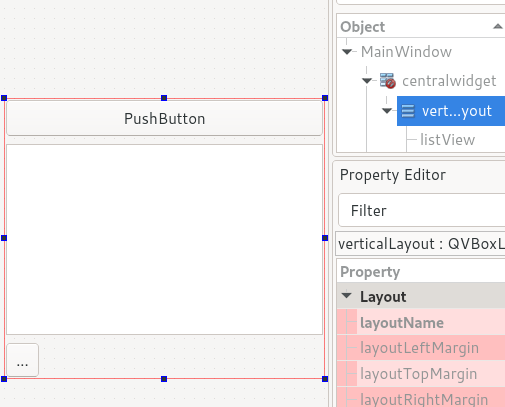
Task: Select listView in the object tree
Action: [x=447, y=140]
